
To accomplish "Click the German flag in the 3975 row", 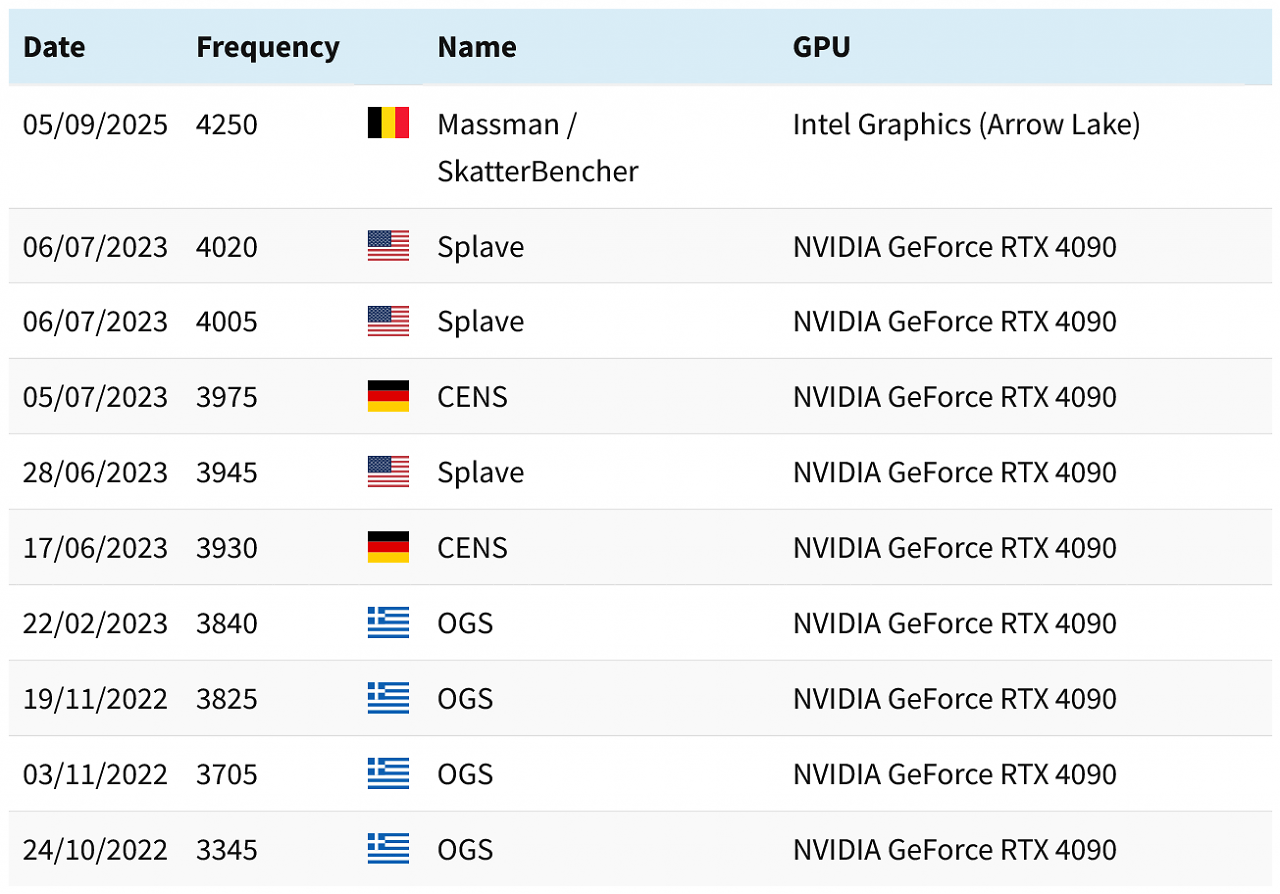I will tap(388, 397).
